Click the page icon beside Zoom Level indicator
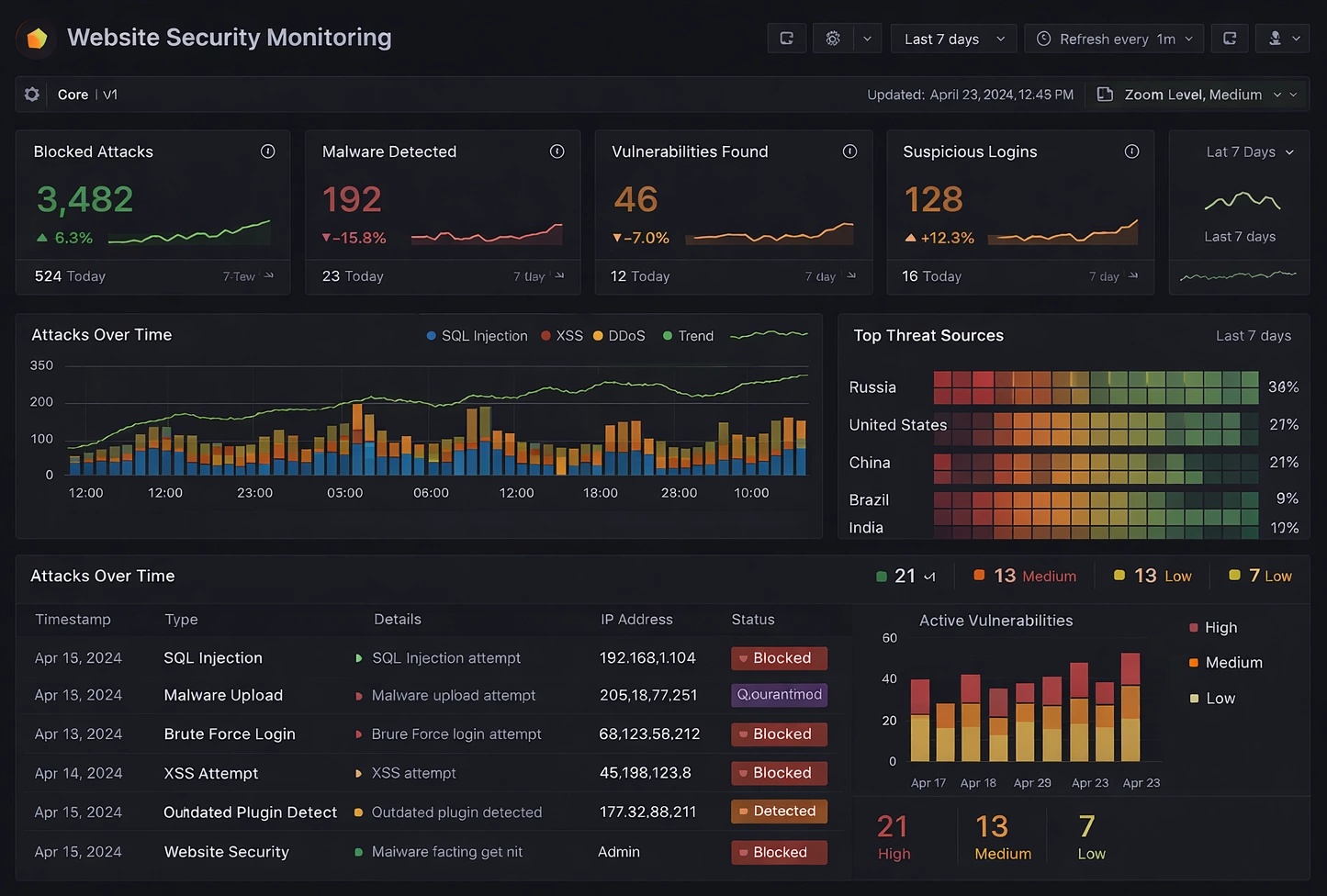 click(x=1104, y=94)
